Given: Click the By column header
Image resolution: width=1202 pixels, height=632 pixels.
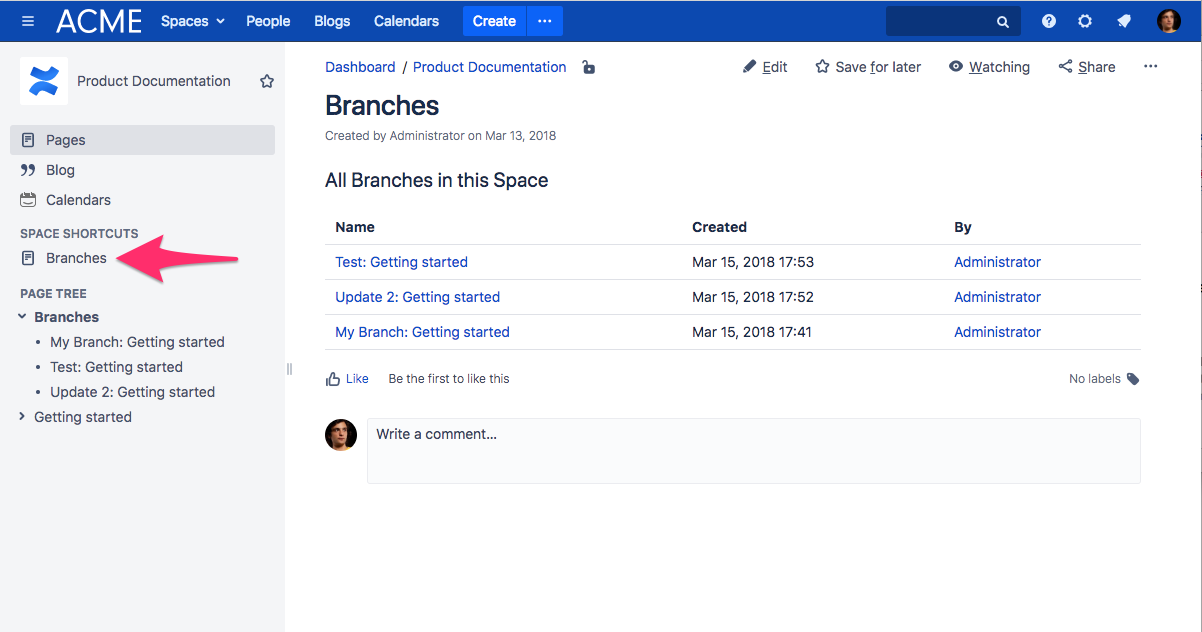Looking at the screenshot, I should 963,227.
